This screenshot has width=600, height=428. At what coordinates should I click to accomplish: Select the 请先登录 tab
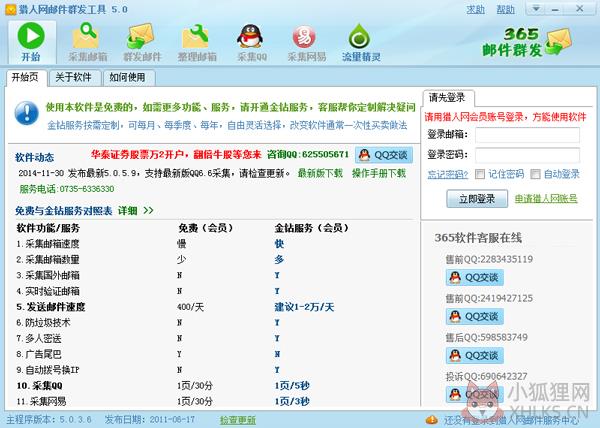click(x=447, y=98)
